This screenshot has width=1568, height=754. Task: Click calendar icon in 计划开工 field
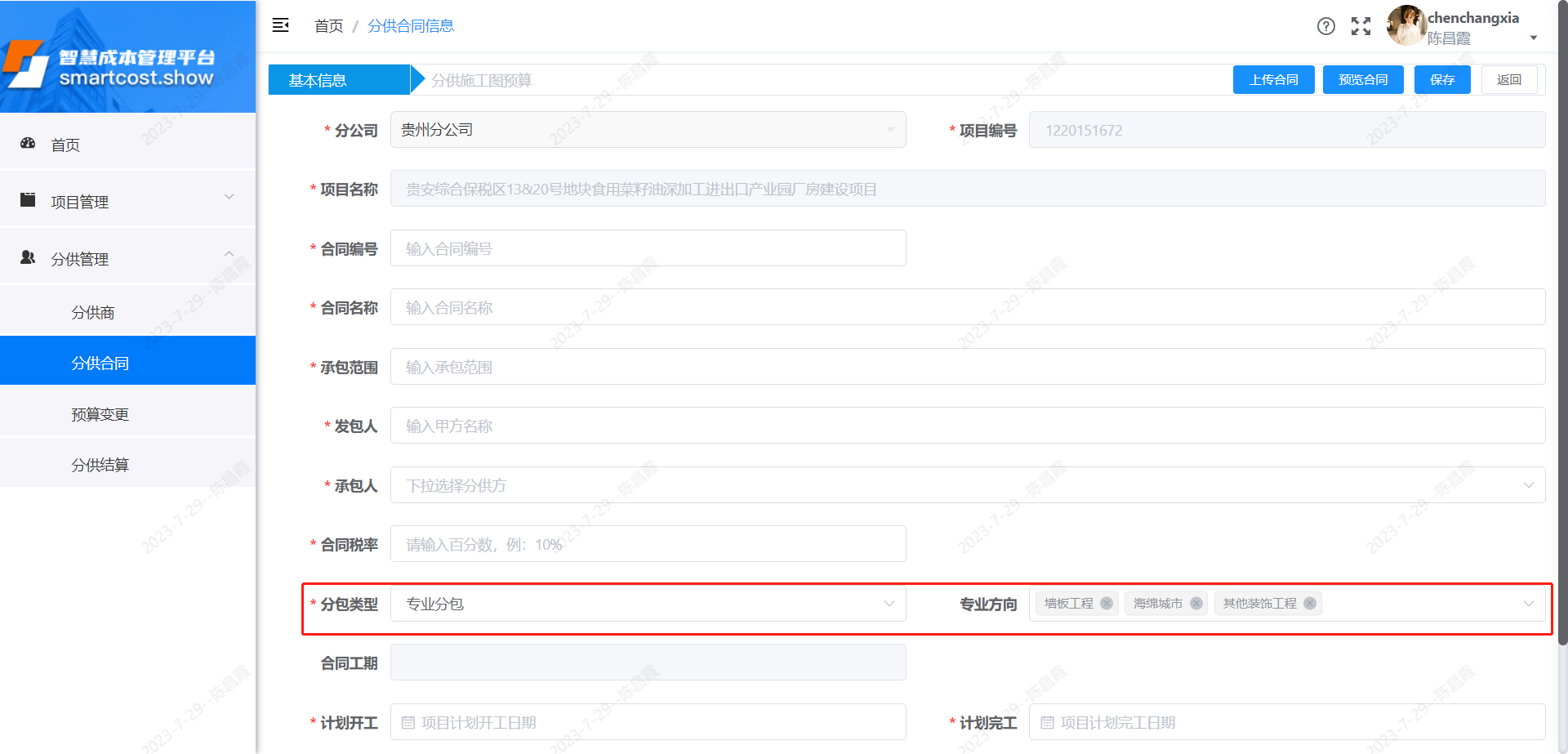click(x=408, y=723)
